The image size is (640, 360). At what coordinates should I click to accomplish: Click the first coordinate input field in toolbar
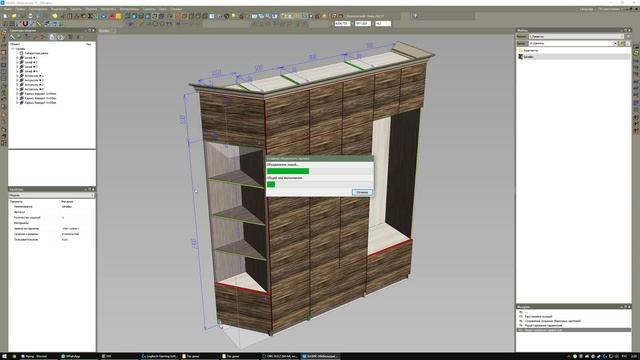342,24
